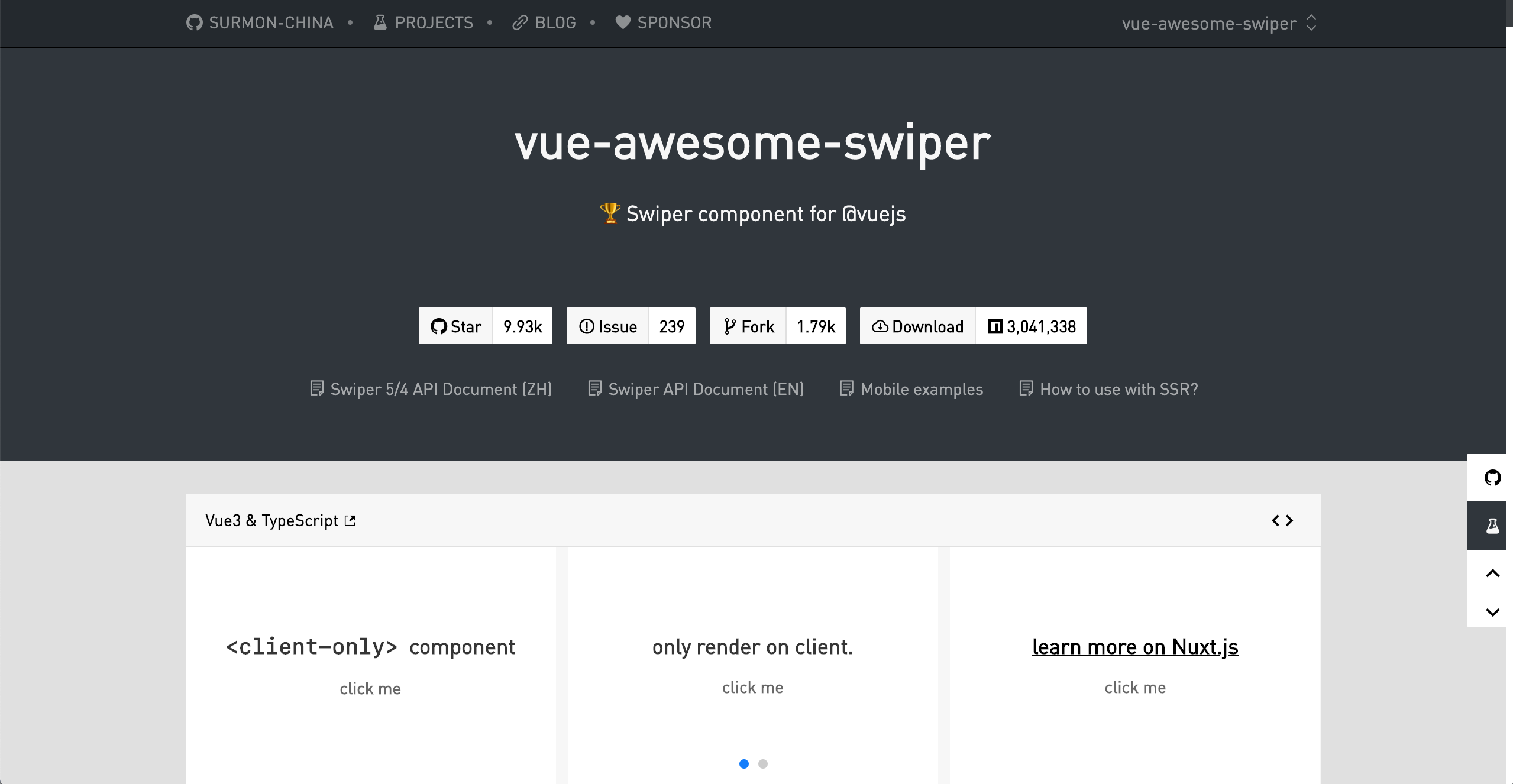Select the second gray pagination dot
The width and height of the screenshot is (1513, 784).
[763, 764]
